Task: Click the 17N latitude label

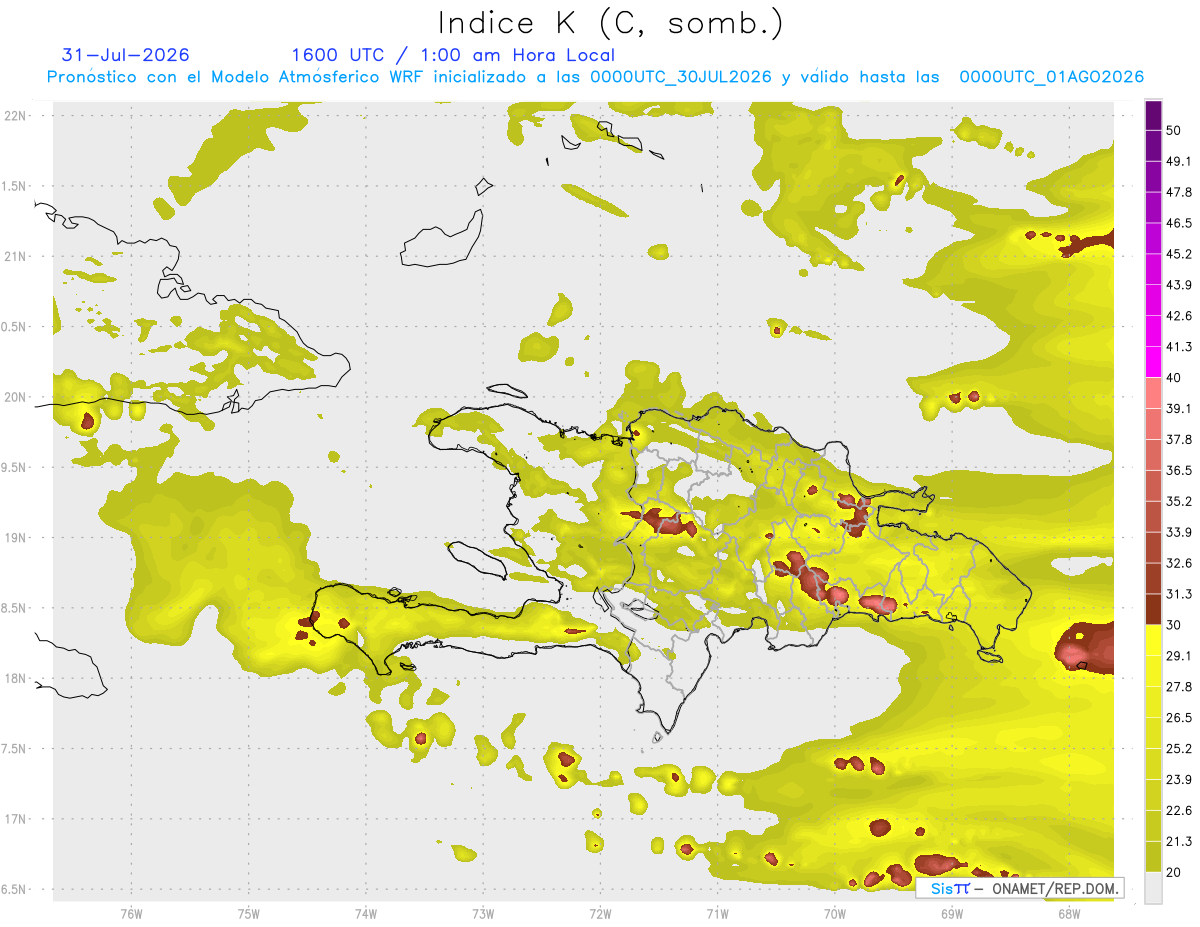Action: click(x=17, y=819)
